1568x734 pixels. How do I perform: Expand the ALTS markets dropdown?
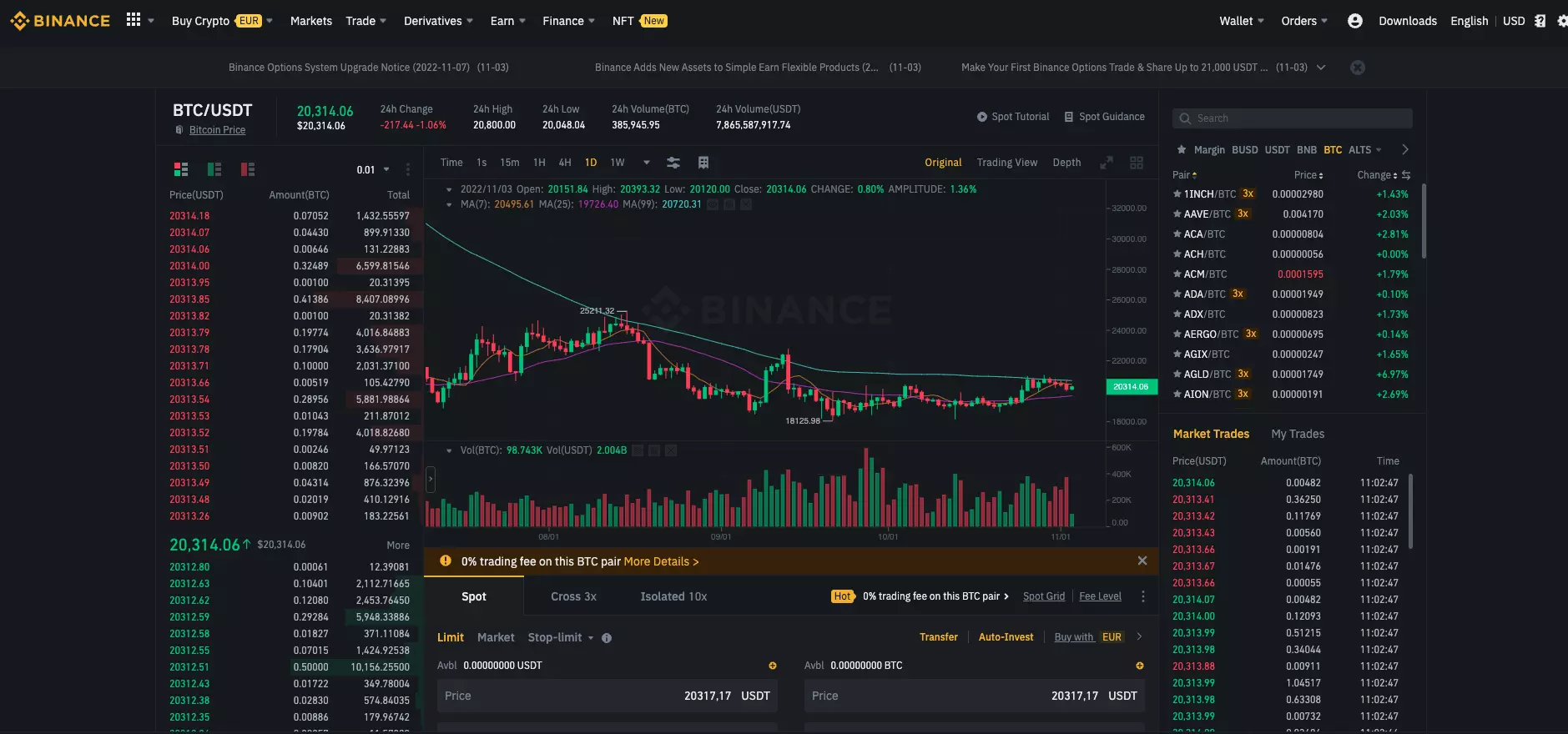[x=1365, y=150]
